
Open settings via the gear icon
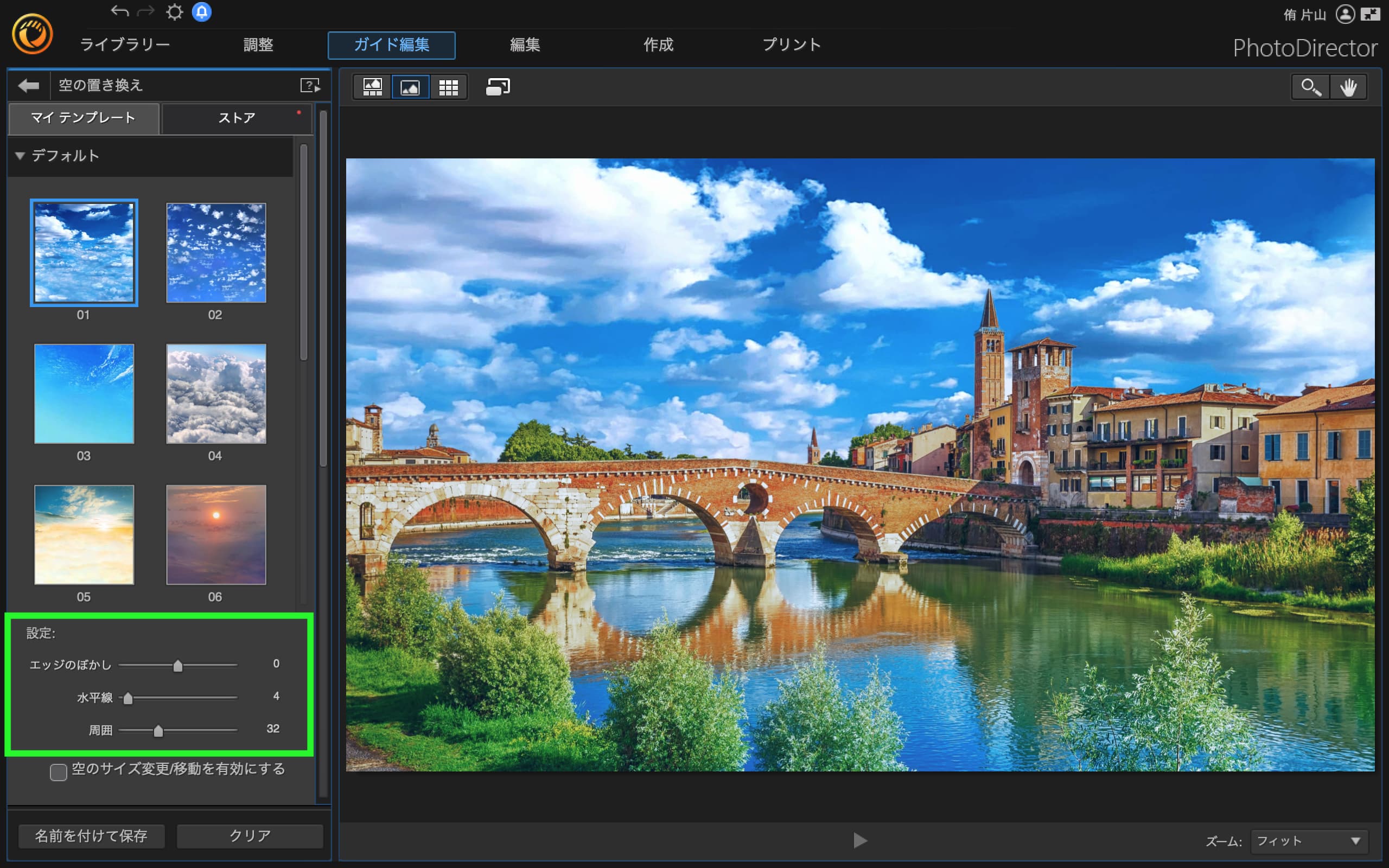point(174,12)
